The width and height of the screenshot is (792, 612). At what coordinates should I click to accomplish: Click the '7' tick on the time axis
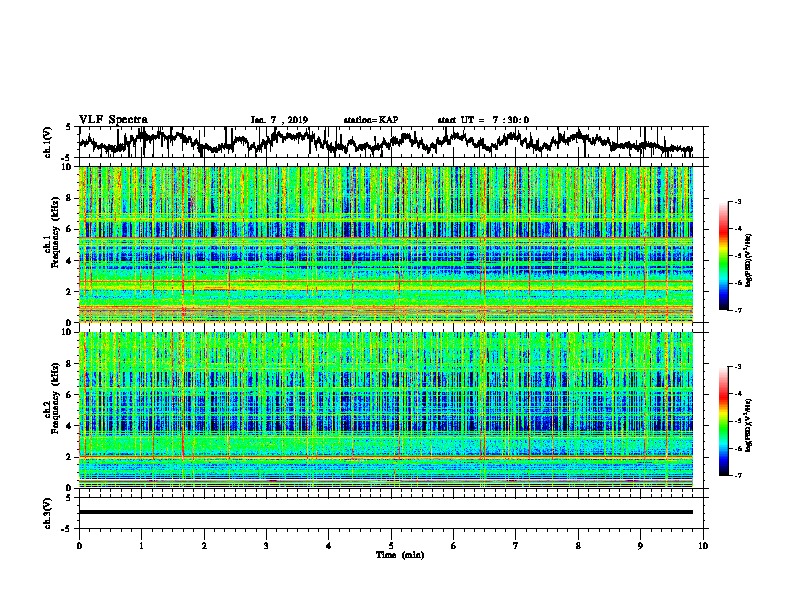coord(516,546)
